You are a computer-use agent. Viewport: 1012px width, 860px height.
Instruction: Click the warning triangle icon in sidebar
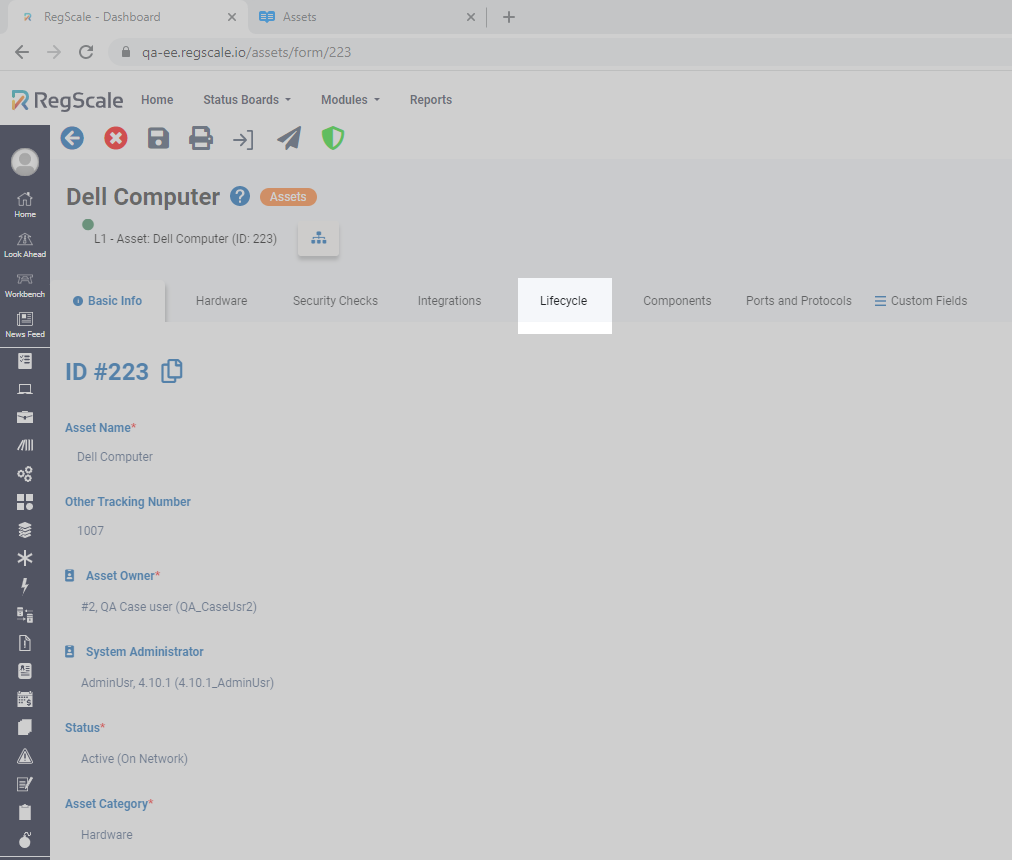coord(25,755)
